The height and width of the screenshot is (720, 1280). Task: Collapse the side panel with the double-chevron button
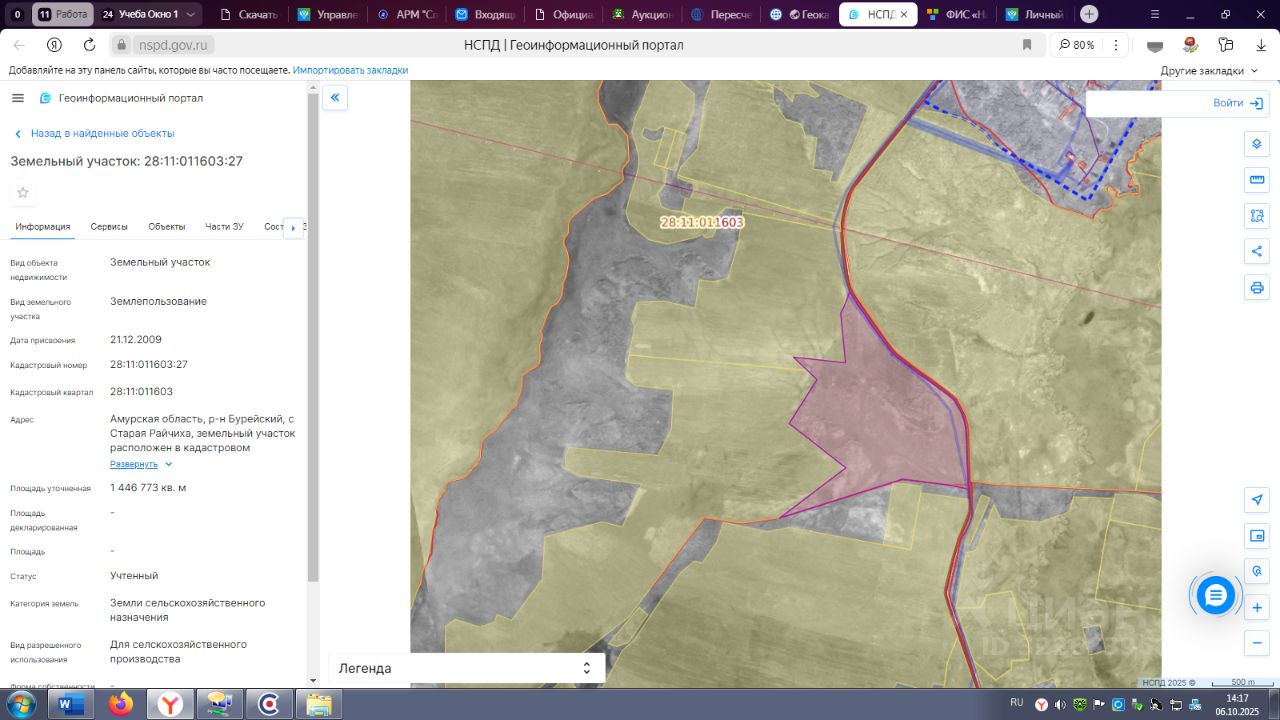[335, 98]
